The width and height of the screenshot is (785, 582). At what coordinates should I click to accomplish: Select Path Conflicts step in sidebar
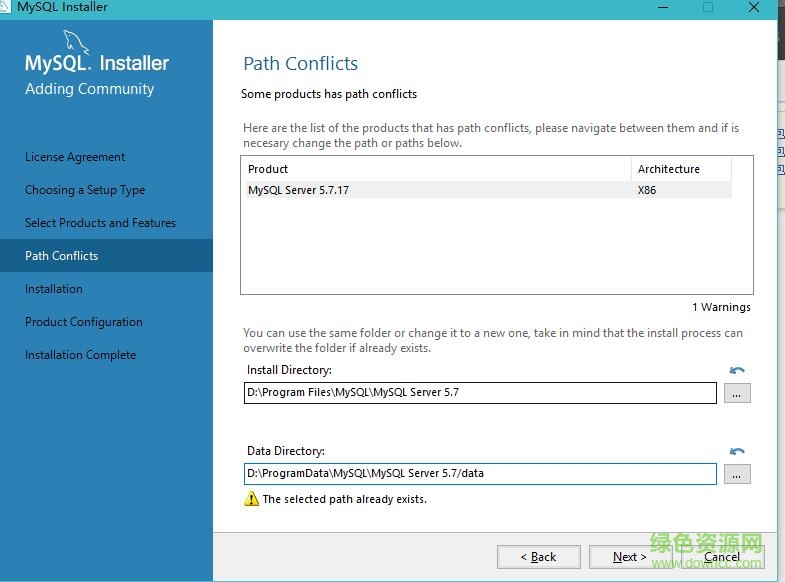(x=62, y=256)
